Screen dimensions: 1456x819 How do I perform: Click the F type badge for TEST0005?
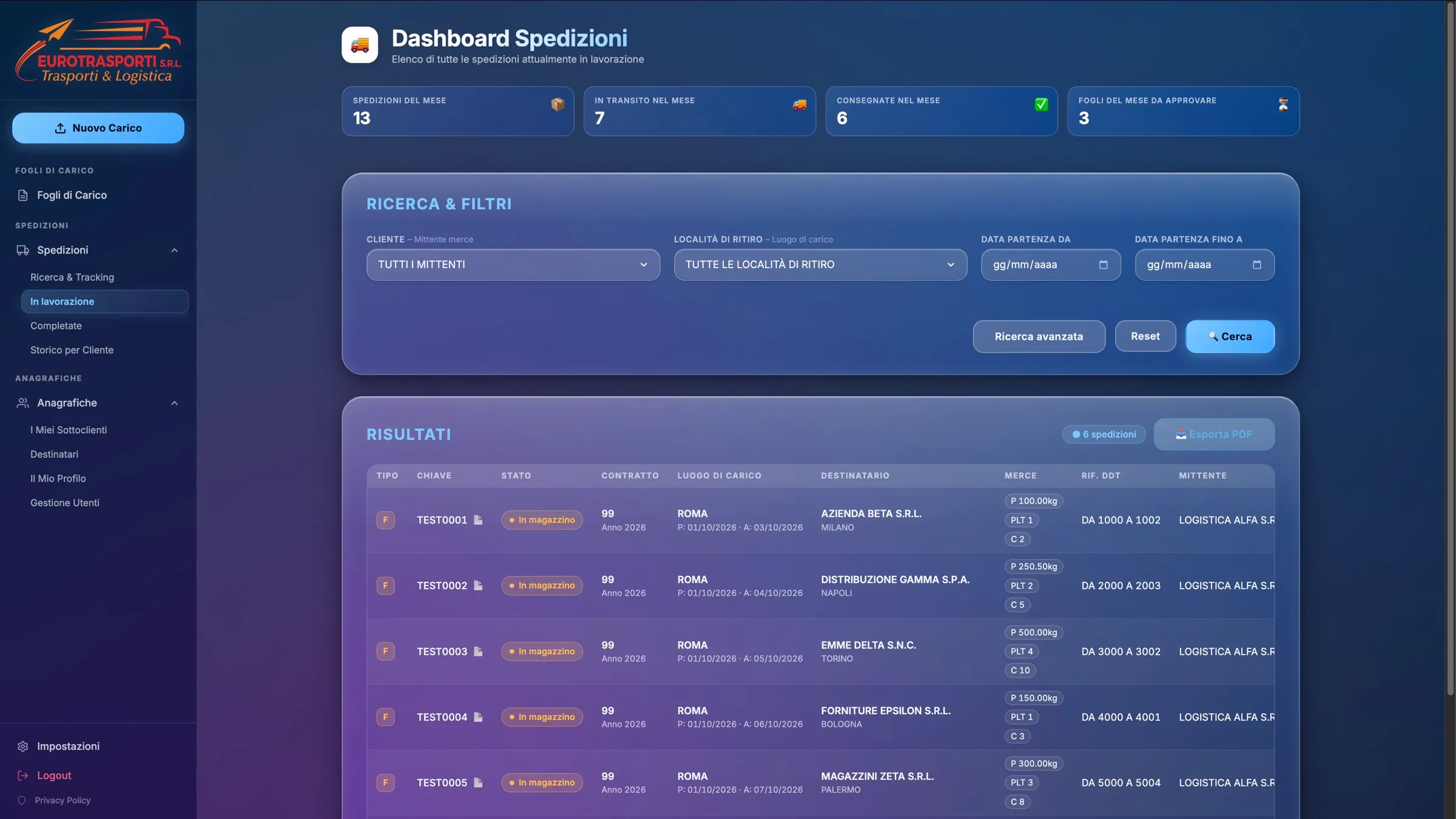point(385,783)
